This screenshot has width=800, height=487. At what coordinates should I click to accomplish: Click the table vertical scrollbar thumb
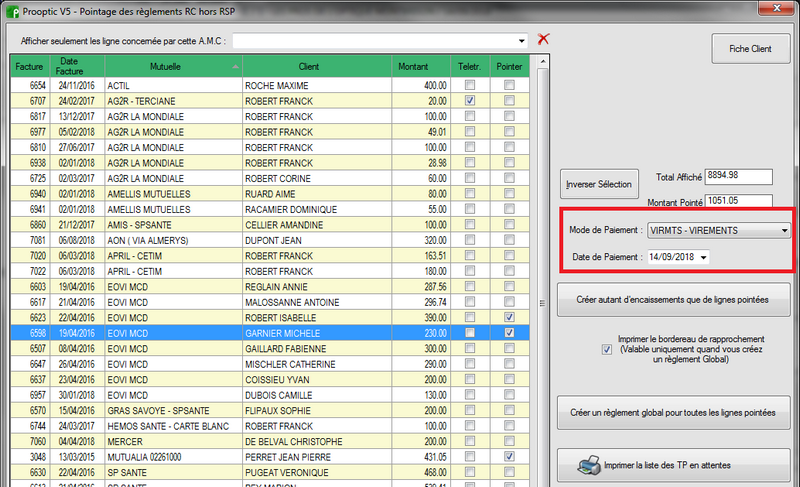click(x=543, y=303)
